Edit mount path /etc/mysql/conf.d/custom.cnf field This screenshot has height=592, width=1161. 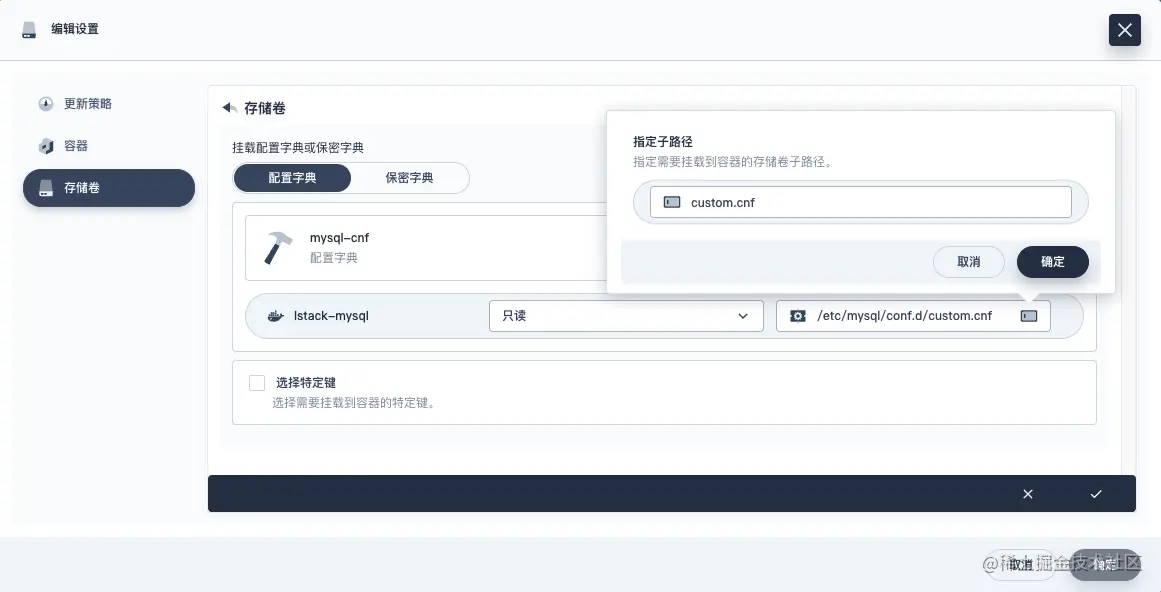coord(913,316)
